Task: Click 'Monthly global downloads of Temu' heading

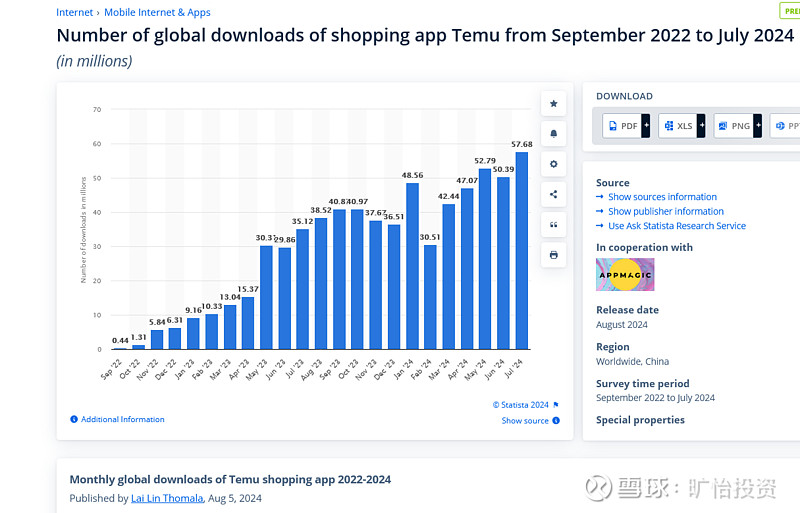Action: click(x=230, y=479)
